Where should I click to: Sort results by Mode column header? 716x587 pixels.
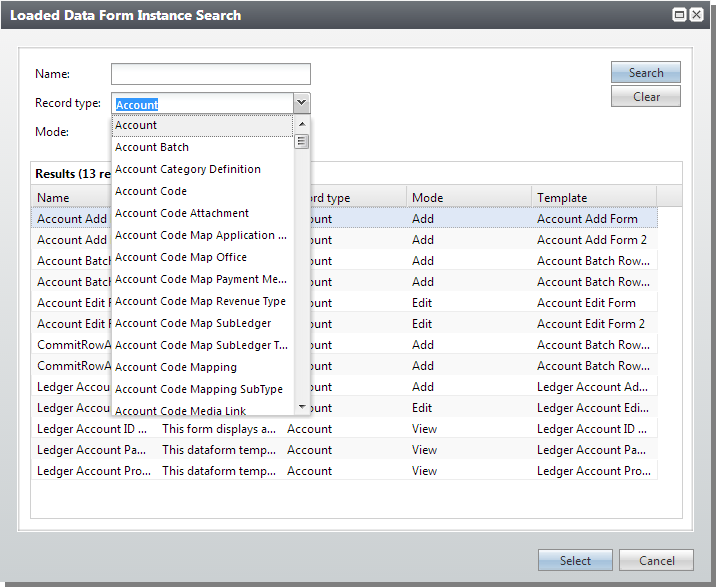pyautogui.click(x=469, y=197)
